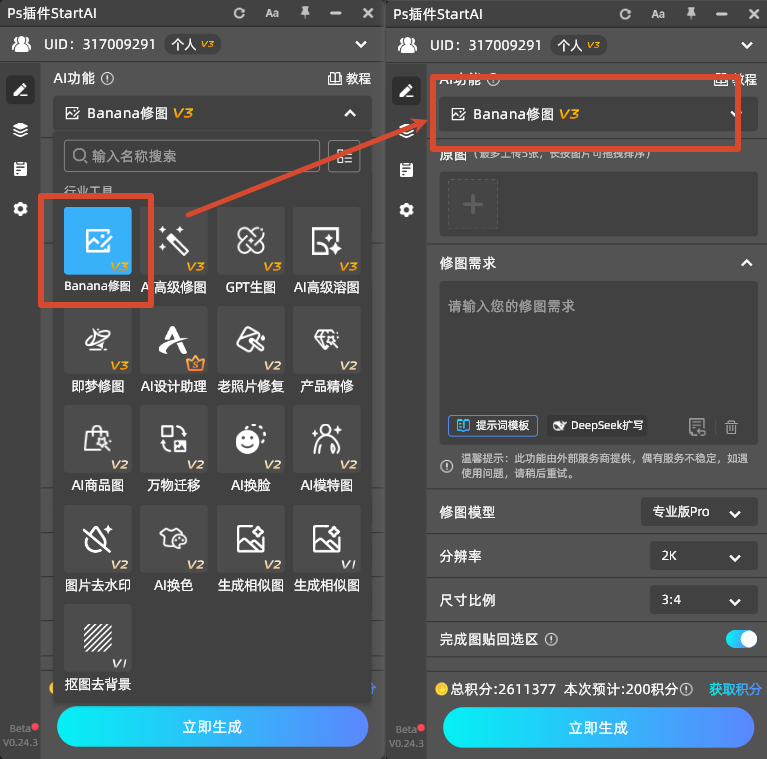Screen dimensions: 767x759
Task: Click refresh icon in right panel title bar
Action: [625, 14]
